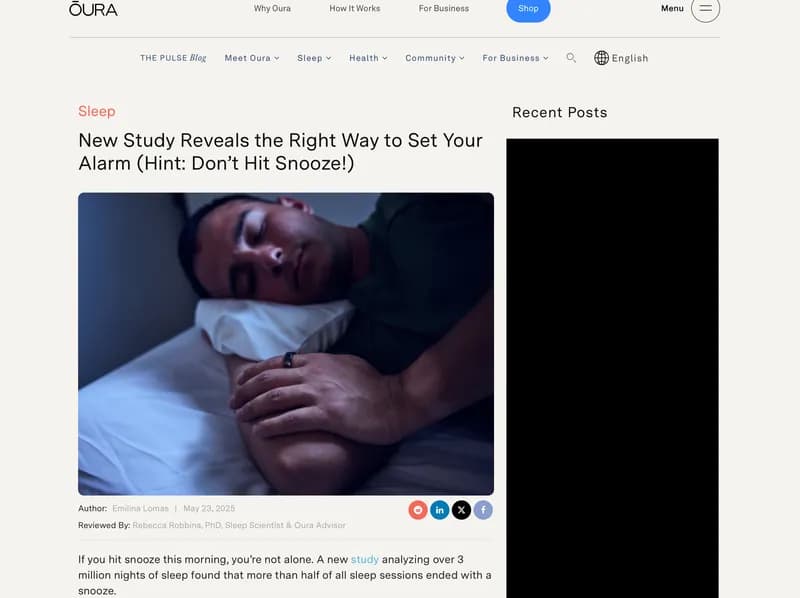This screenshot has width=800, height=598.
Task: Open the blog search magnifier
Action: [571, 58]
